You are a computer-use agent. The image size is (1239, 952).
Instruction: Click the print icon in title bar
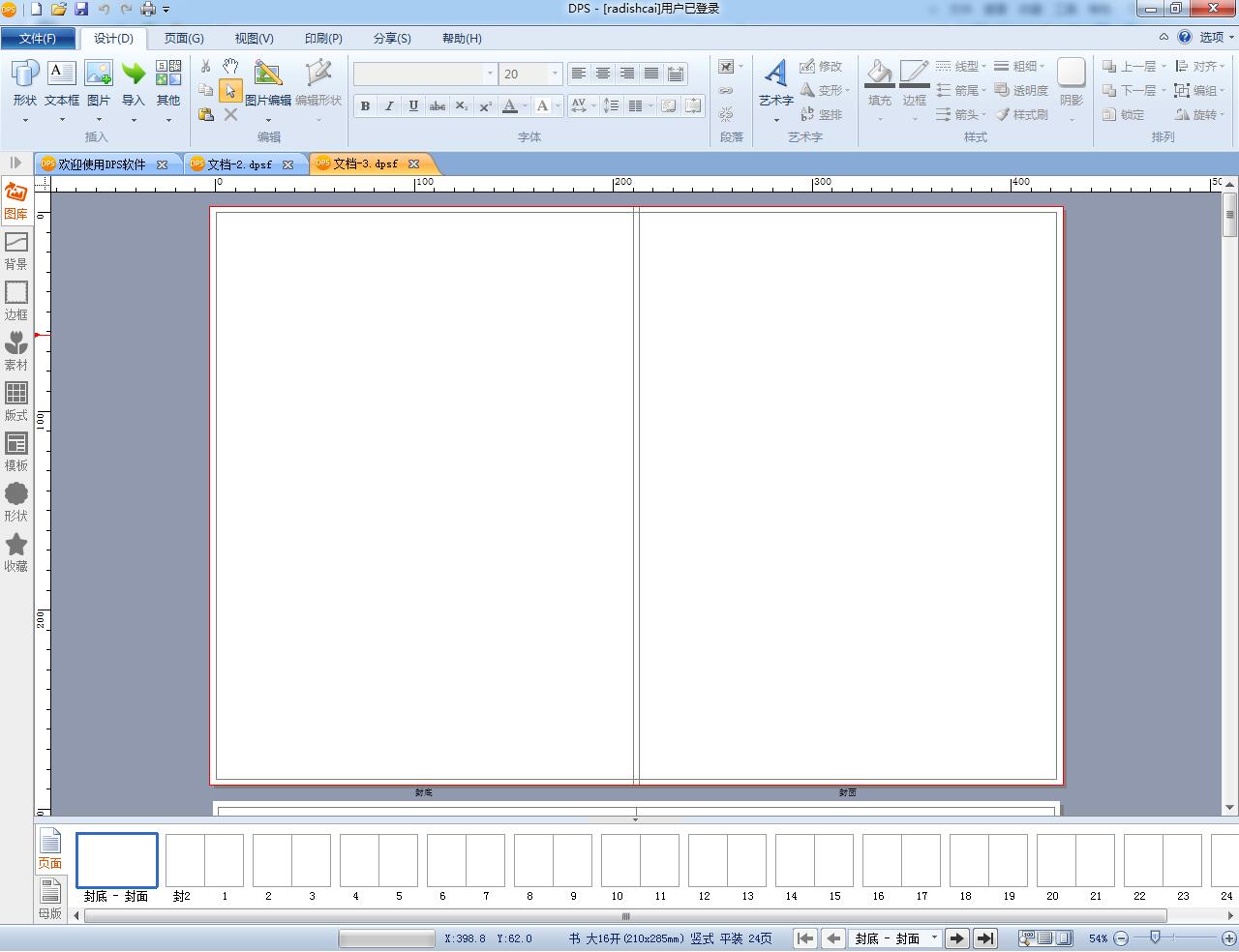(148, 9)
